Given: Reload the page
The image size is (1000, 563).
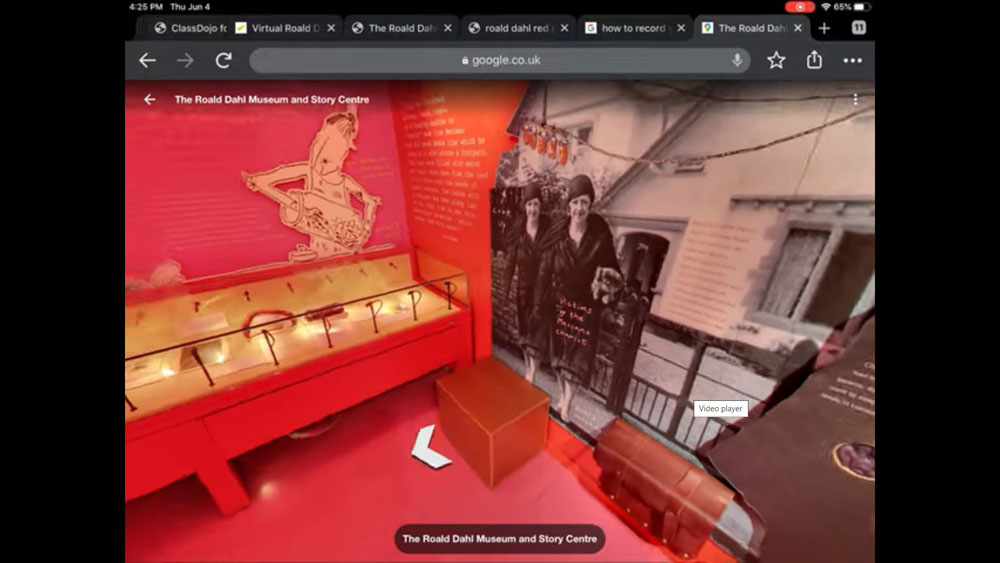Looking at the screenshot, I should [223, 61].
